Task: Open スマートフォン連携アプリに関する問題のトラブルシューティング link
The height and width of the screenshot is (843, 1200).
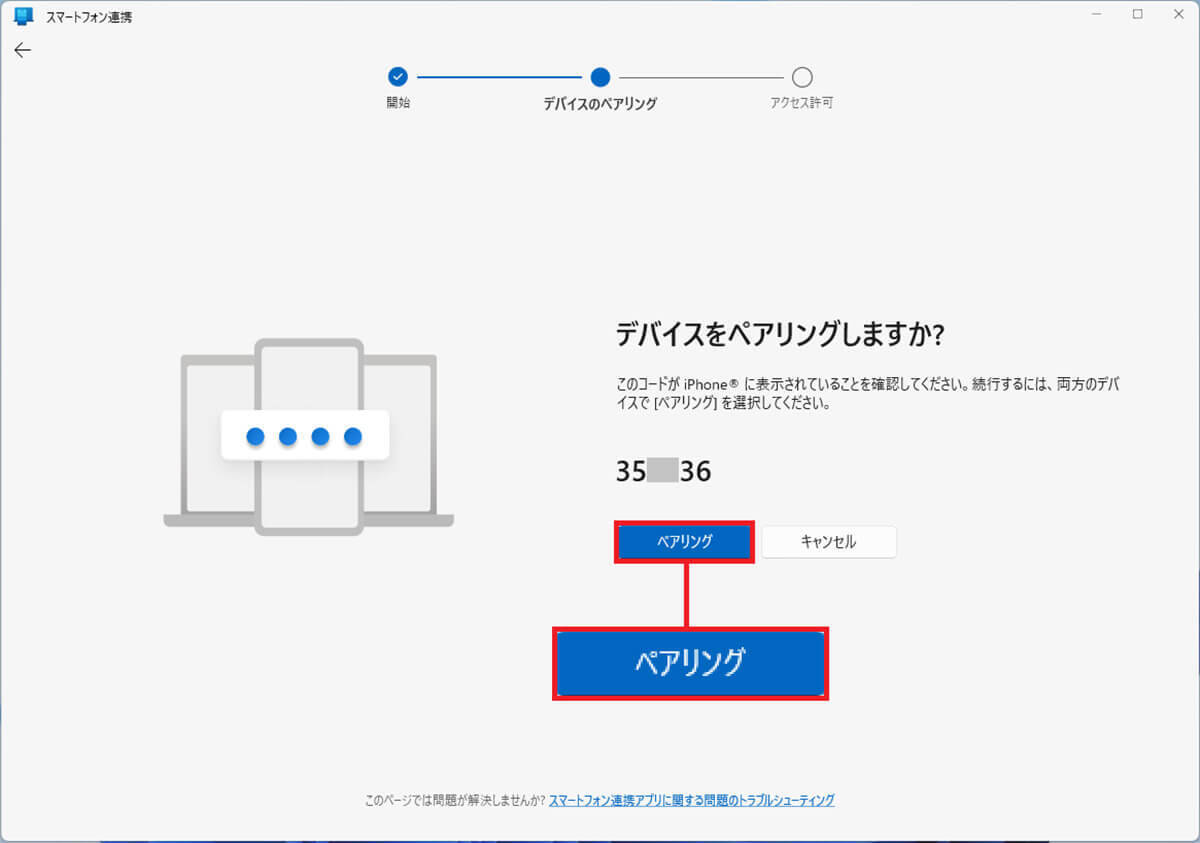Action: tap(691, 800)
